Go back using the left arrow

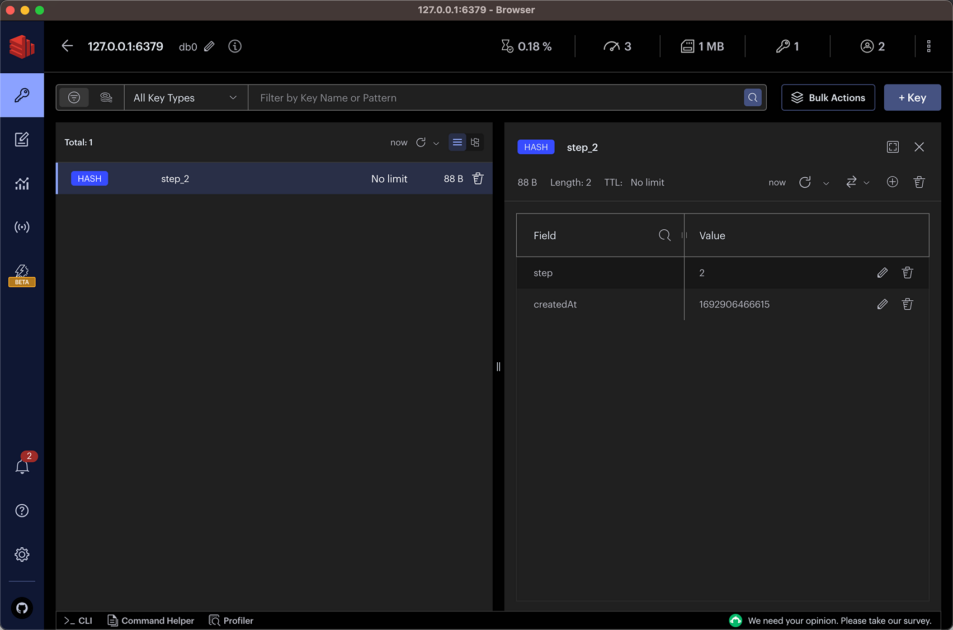pos(67,46)
